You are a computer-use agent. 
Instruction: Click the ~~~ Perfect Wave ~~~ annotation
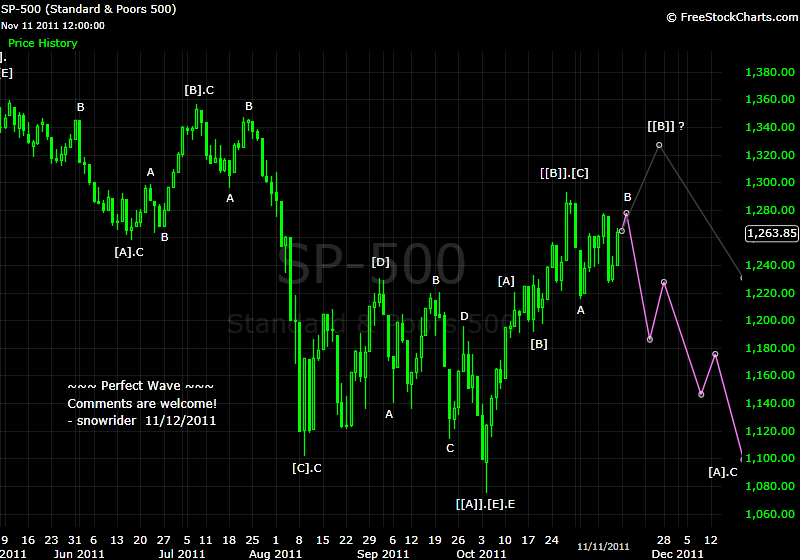pyautogui.click(x=141, y=386)
